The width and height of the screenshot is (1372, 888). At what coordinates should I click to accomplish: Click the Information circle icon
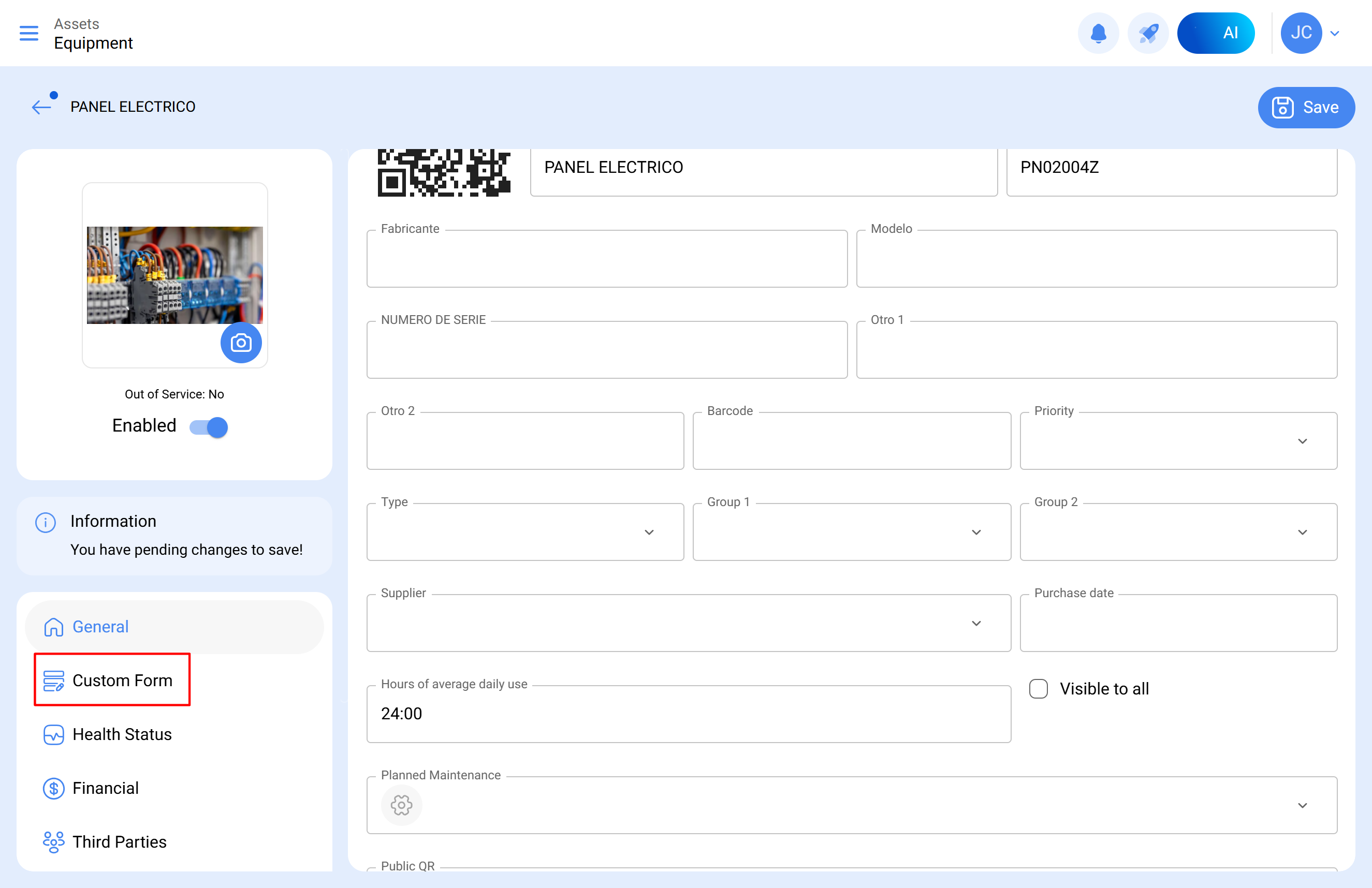[46, 522]
